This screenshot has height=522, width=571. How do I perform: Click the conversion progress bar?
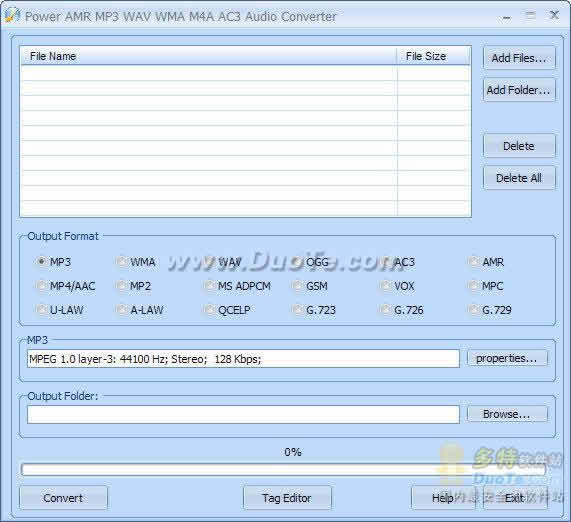pyautogui.click(x=283, y=470)
